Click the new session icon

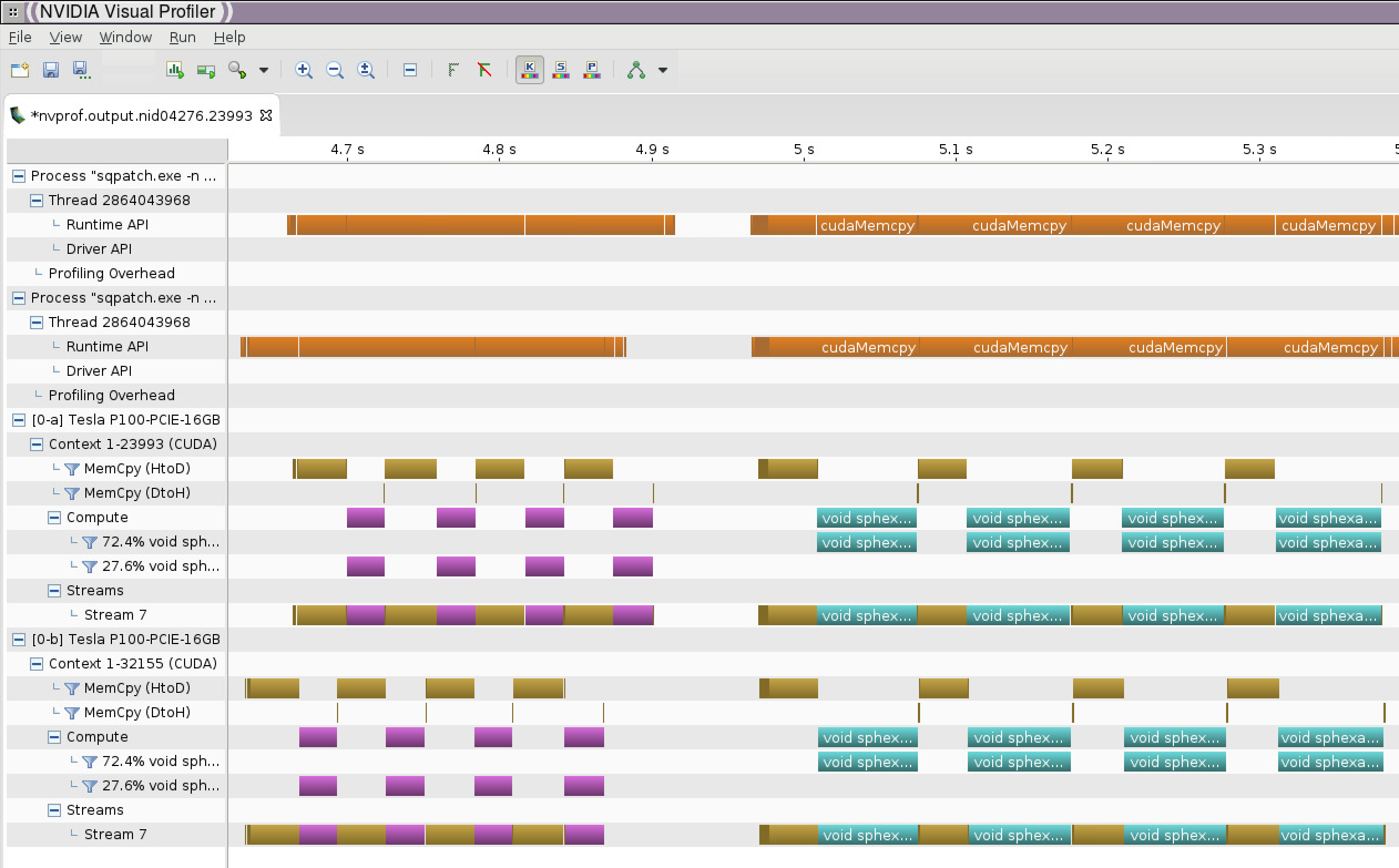pyautogui.click(x=19, y=70)
